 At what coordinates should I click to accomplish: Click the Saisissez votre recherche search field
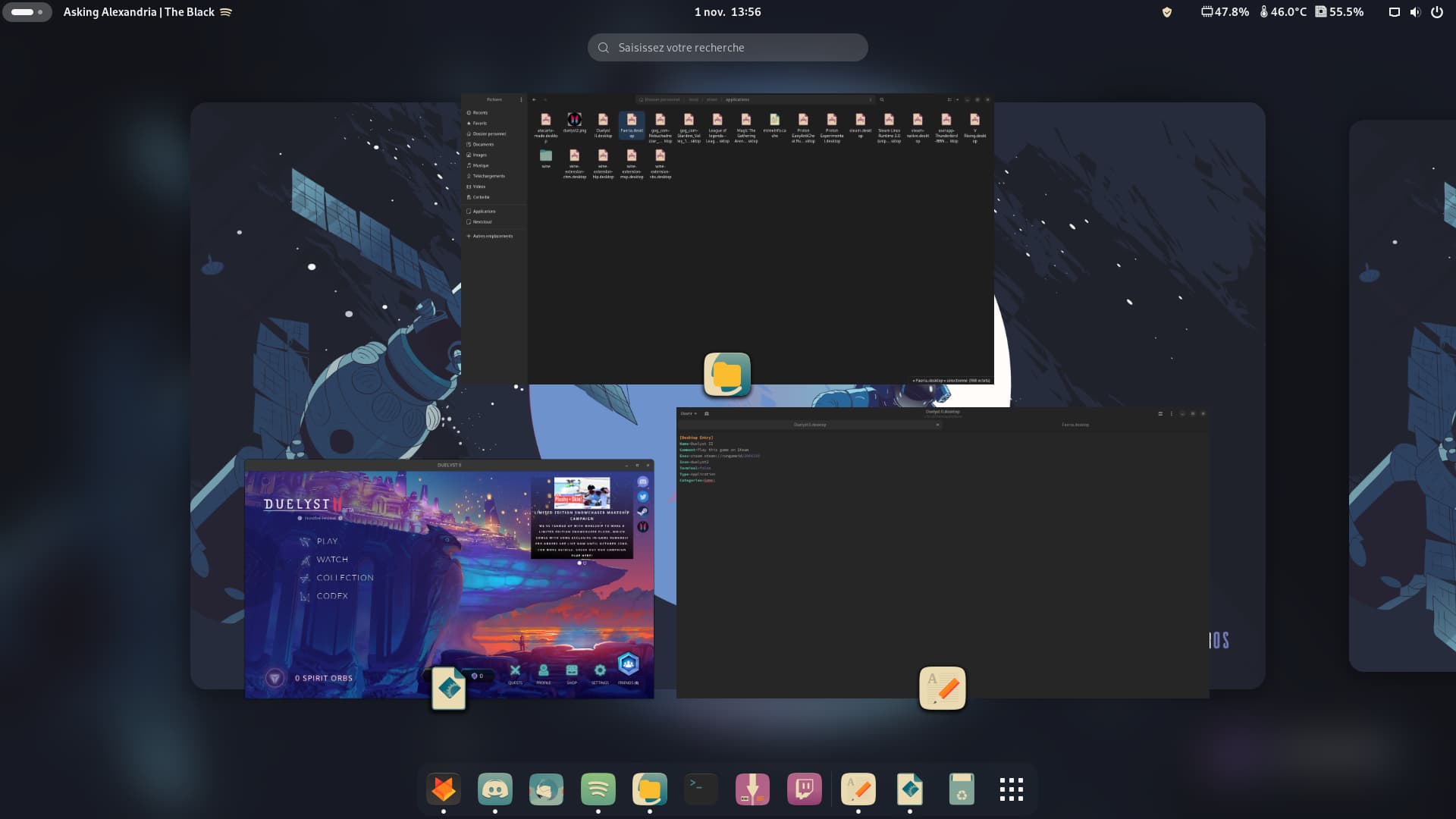(727, 47)
